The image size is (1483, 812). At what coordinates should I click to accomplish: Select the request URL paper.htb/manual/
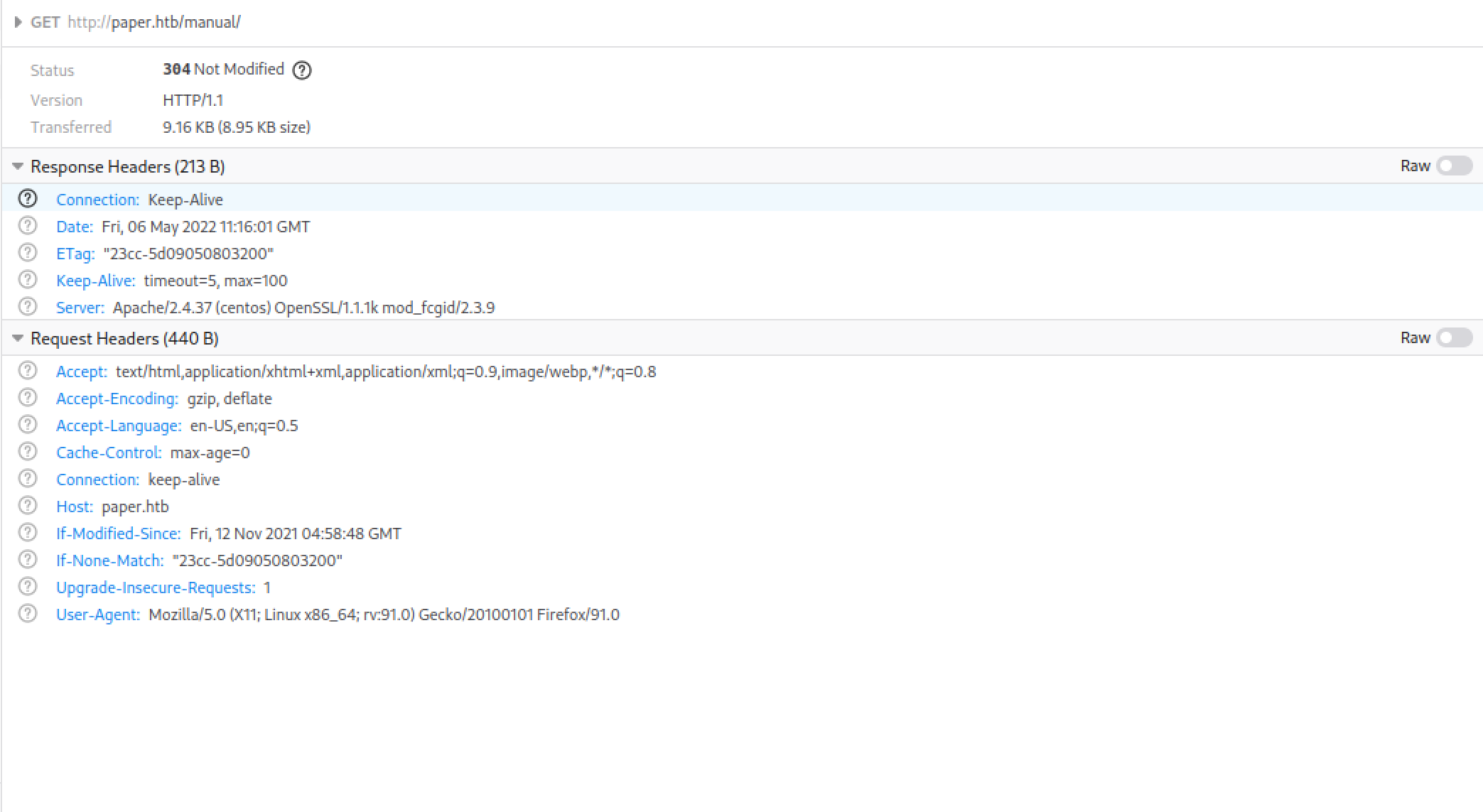153,22
